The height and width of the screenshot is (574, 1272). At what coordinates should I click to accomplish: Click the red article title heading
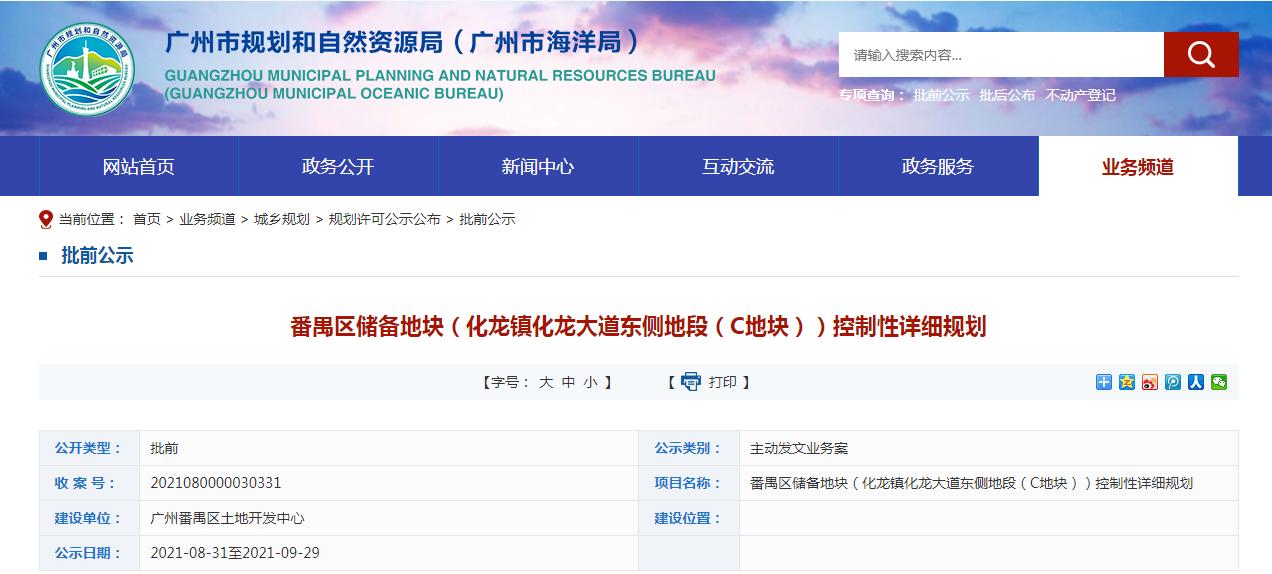click(x=638, y=327)
